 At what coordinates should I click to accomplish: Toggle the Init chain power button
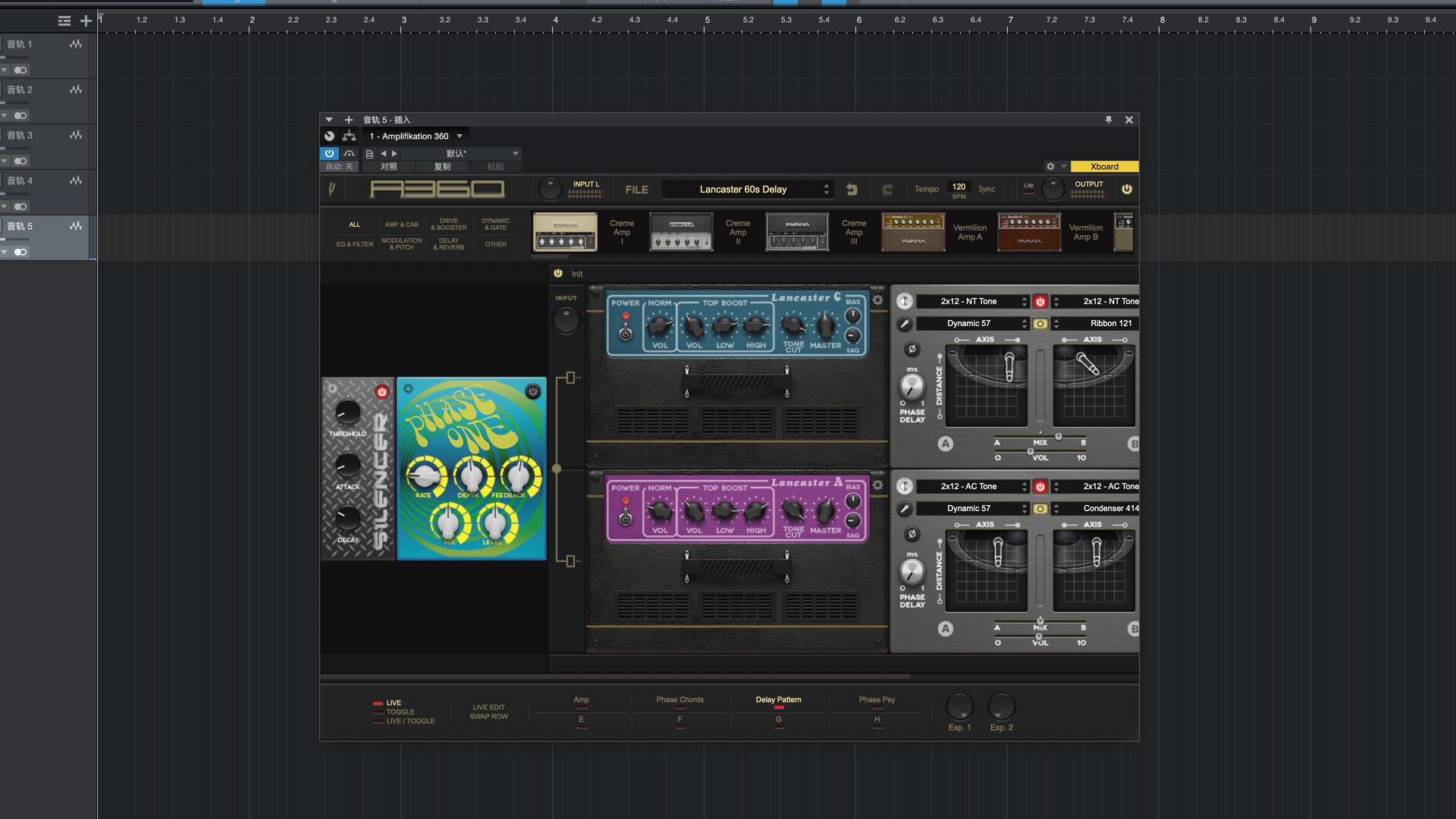click(558, 274)
